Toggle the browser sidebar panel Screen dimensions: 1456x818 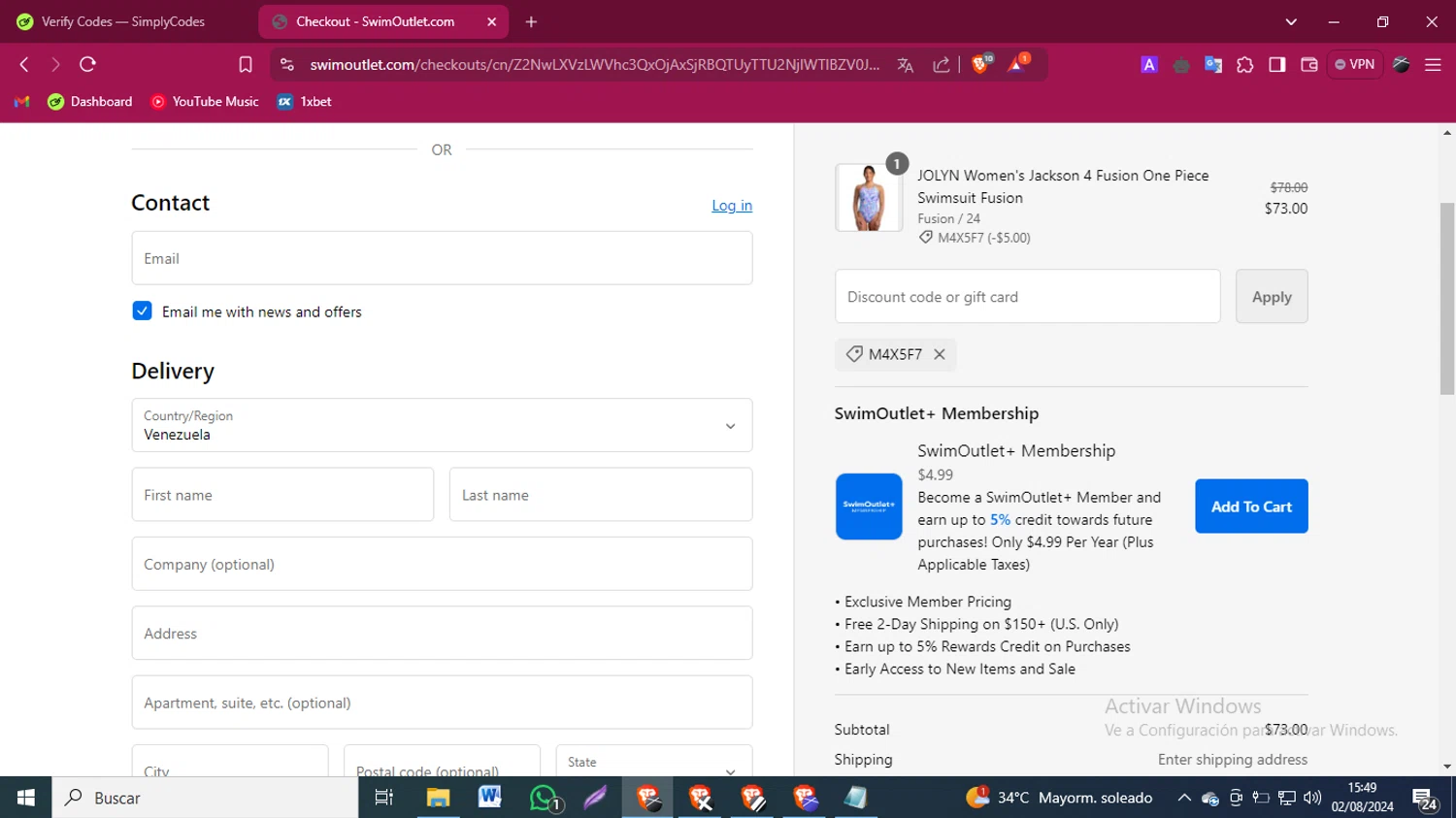point(1277,65)
